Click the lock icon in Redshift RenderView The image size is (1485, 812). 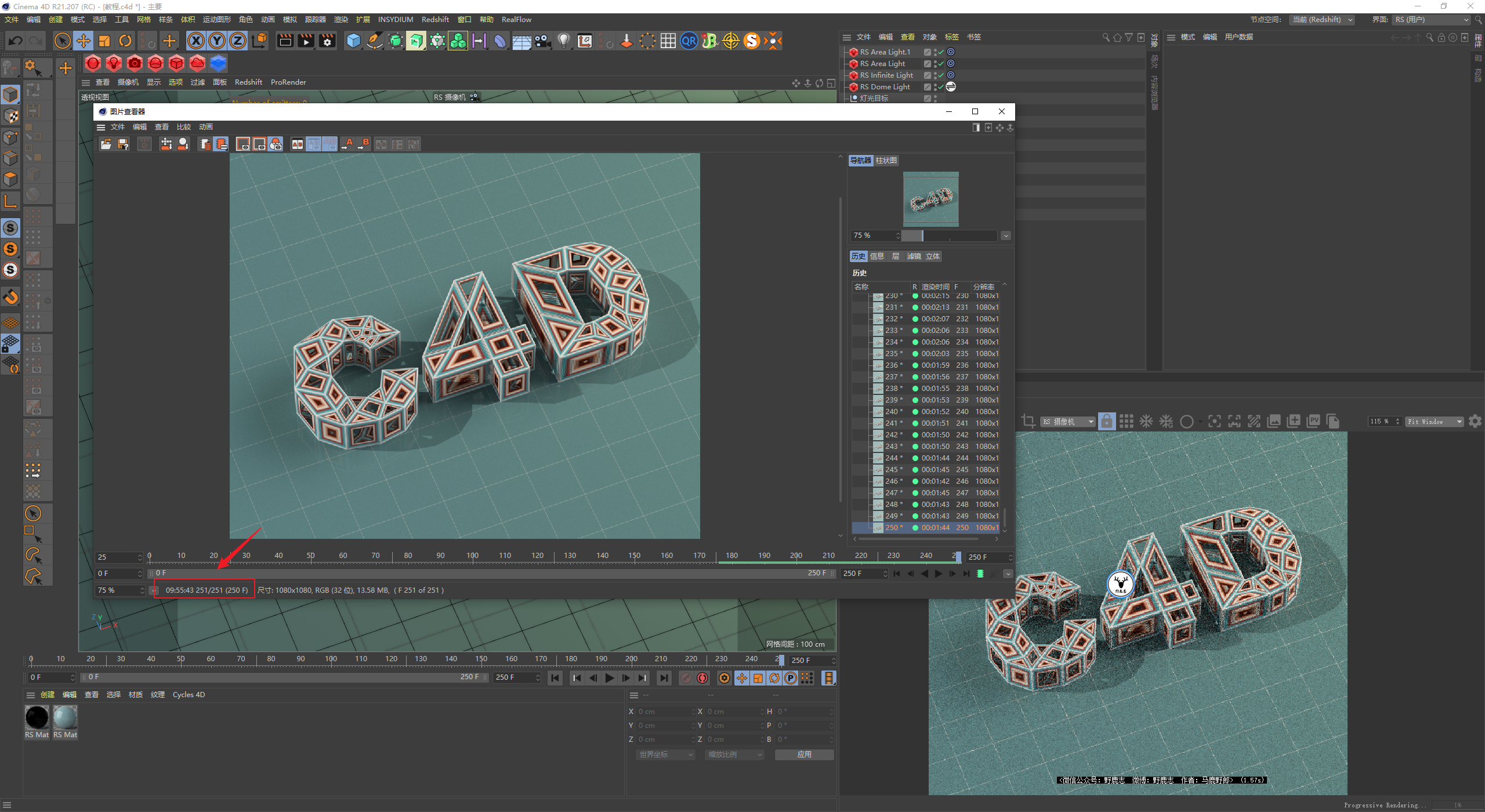click(x=1106, y=422)
